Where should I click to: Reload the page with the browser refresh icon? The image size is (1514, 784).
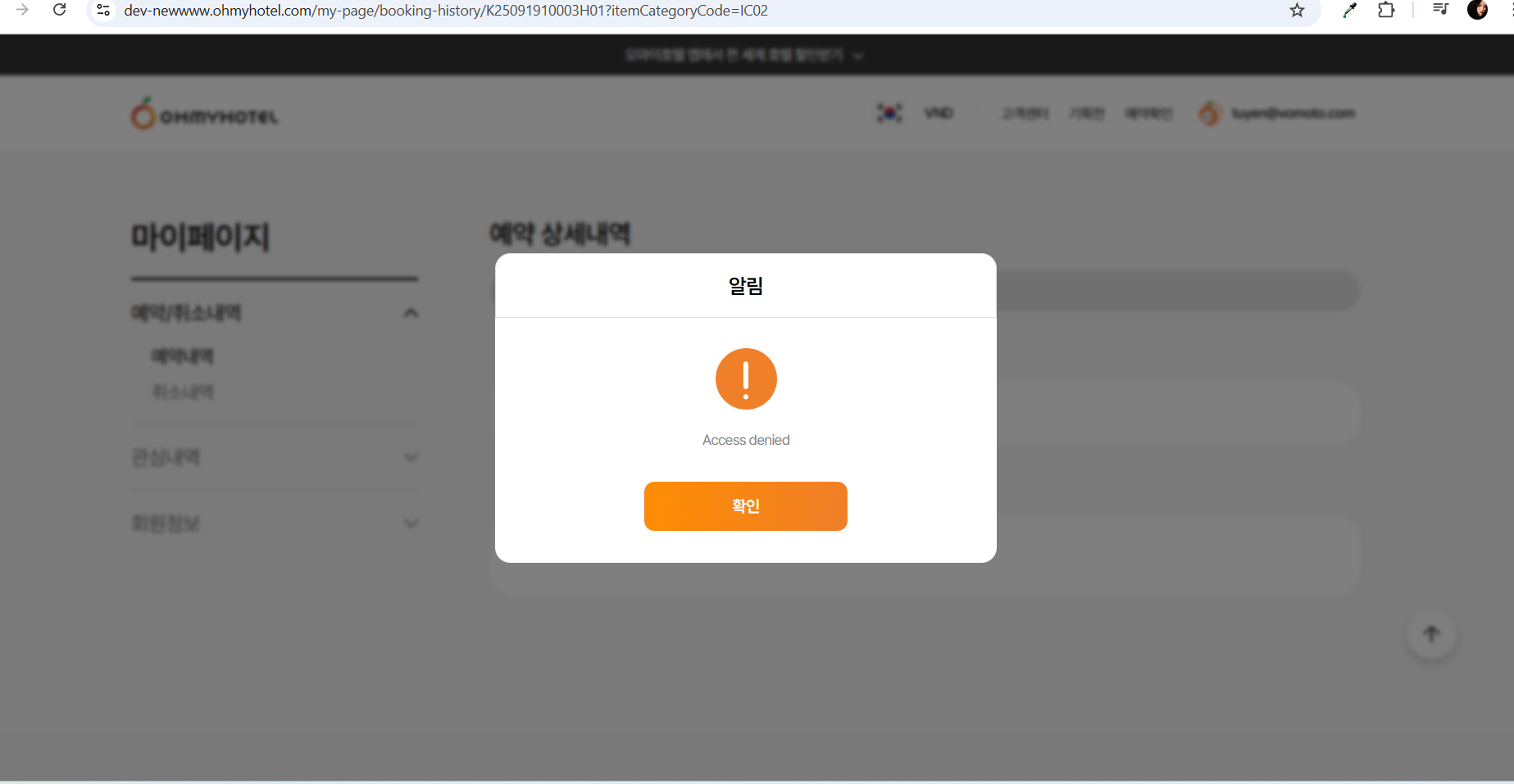60,10
